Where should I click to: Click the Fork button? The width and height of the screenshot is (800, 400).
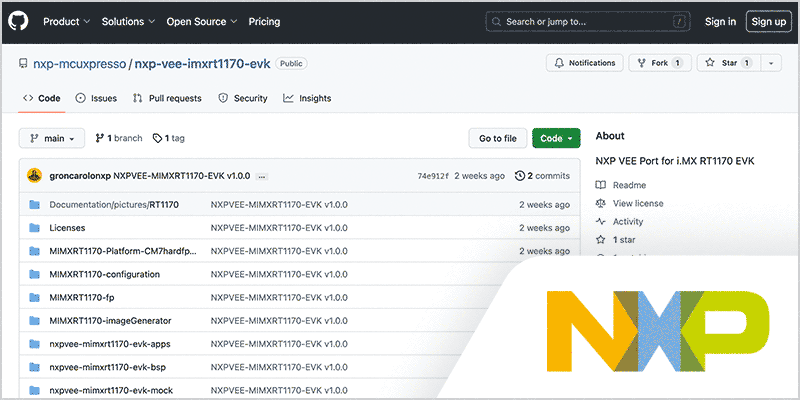pyautogui.click(x=660, y=63)
